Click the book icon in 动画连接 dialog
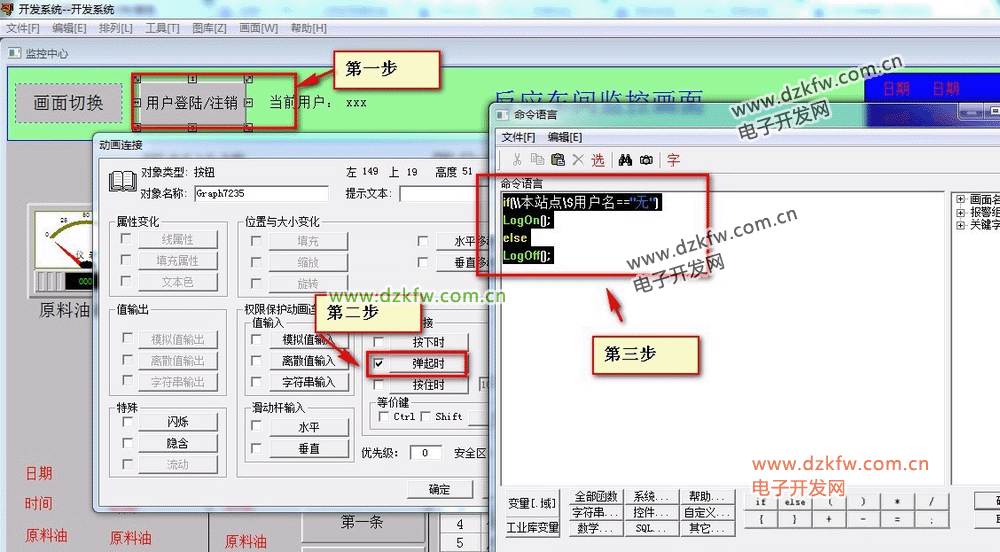 coord(122,182)
